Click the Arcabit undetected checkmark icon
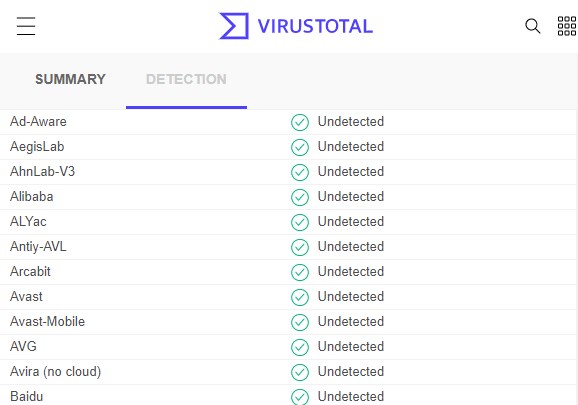The height and width of the screenshot is (405, 578). 300,272
